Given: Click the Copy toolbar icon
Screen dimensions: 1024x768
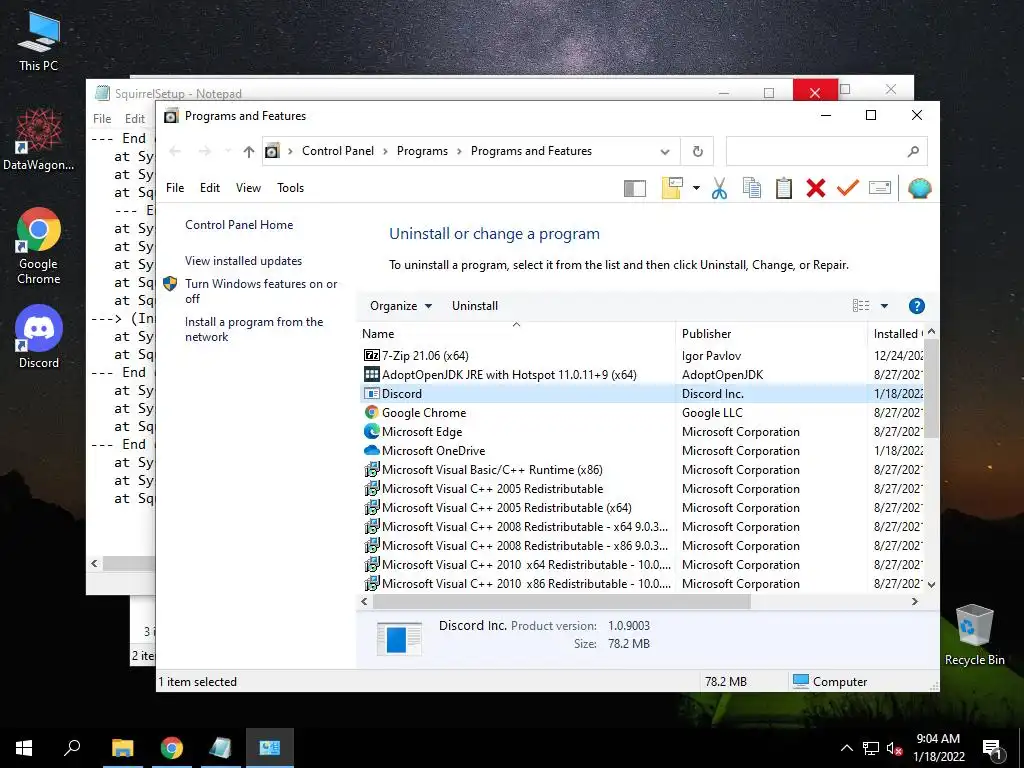Looking at the screenshot, I should pyautogui.click(x=752, y=188).
